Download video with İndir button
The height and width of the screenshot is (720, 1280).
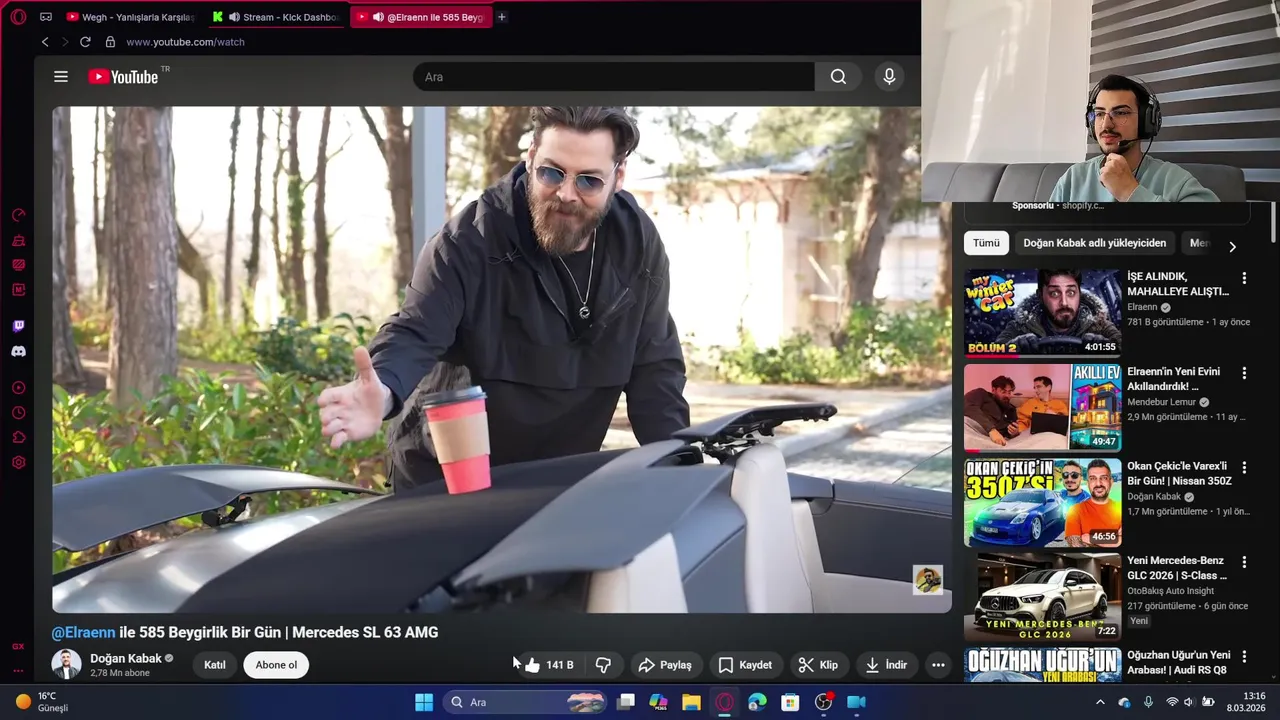tap(886, 665)
